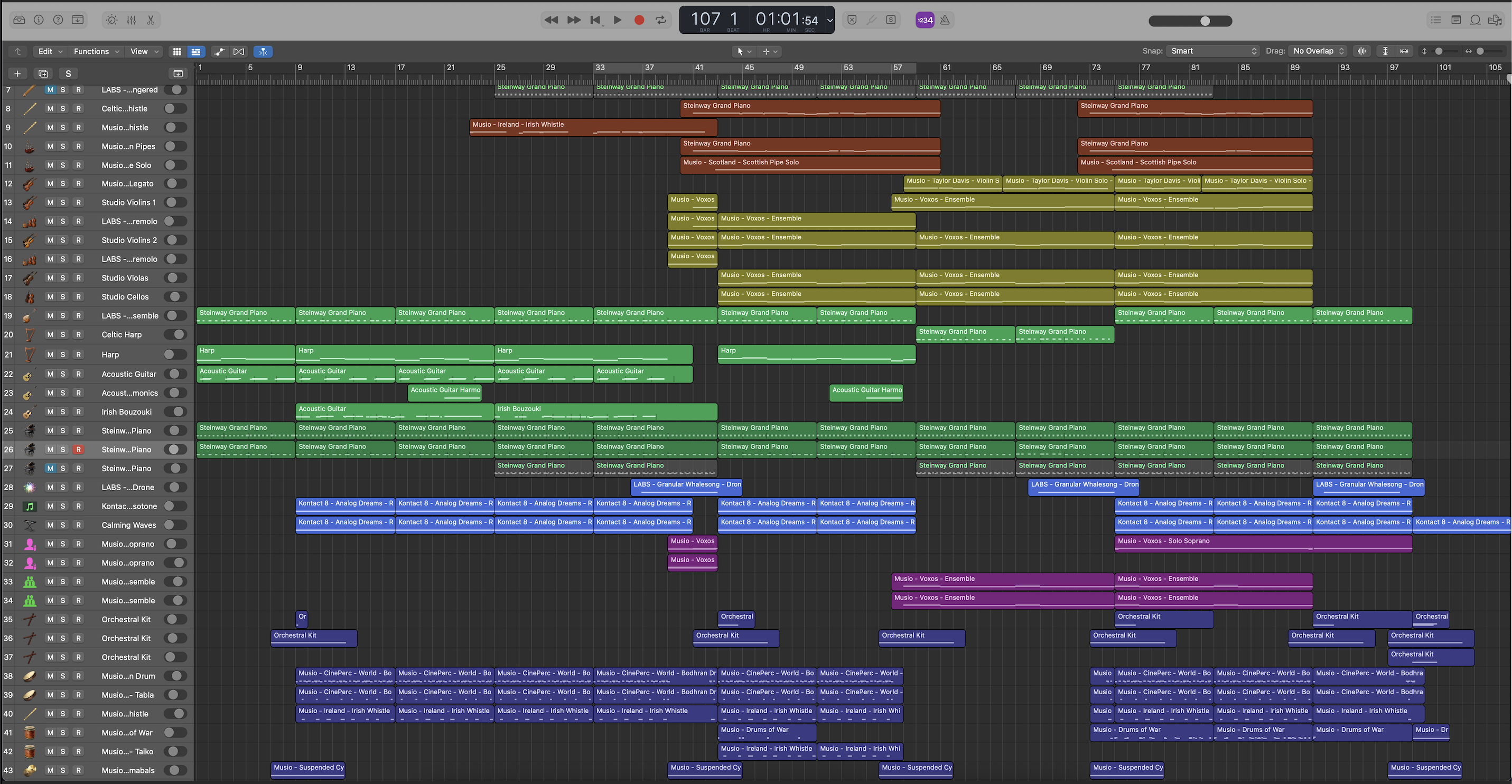Open the scissors Editors icon
Viewport: 1512px width, 784px height.
(151, 20)
